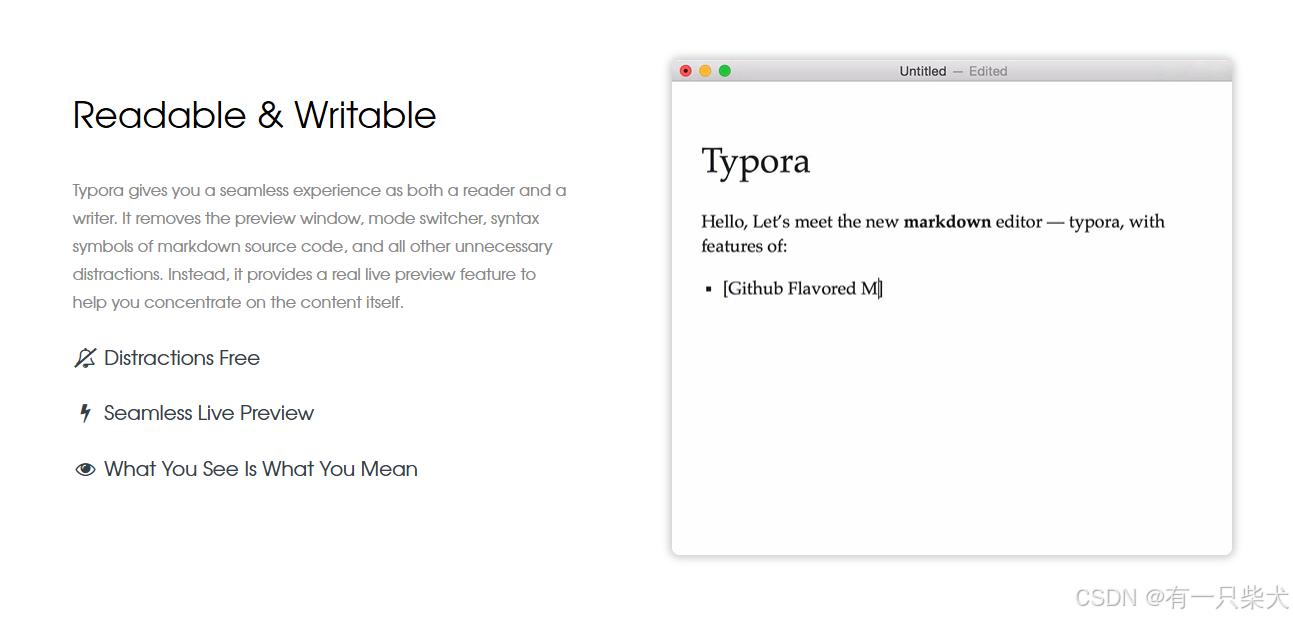This screenshot has height=619, width=1293.
Task: Close the Untitled window with red button
Action: pyautogui.click(x=685, y=71)
